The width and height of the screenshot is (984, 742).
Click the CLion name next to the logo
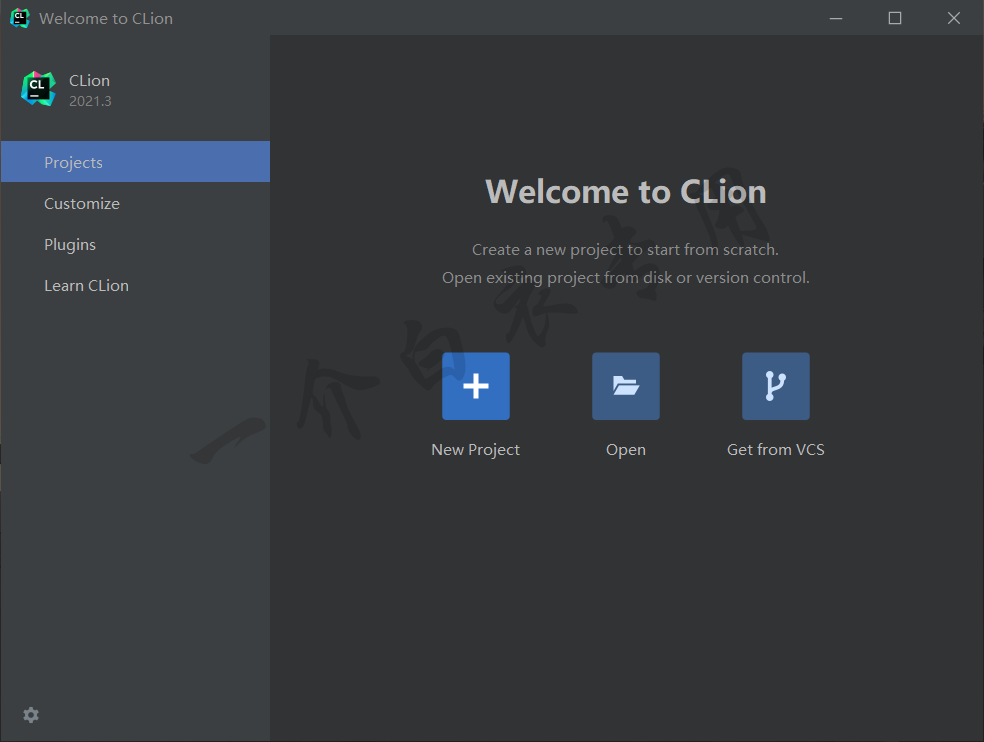coord(89,81)
